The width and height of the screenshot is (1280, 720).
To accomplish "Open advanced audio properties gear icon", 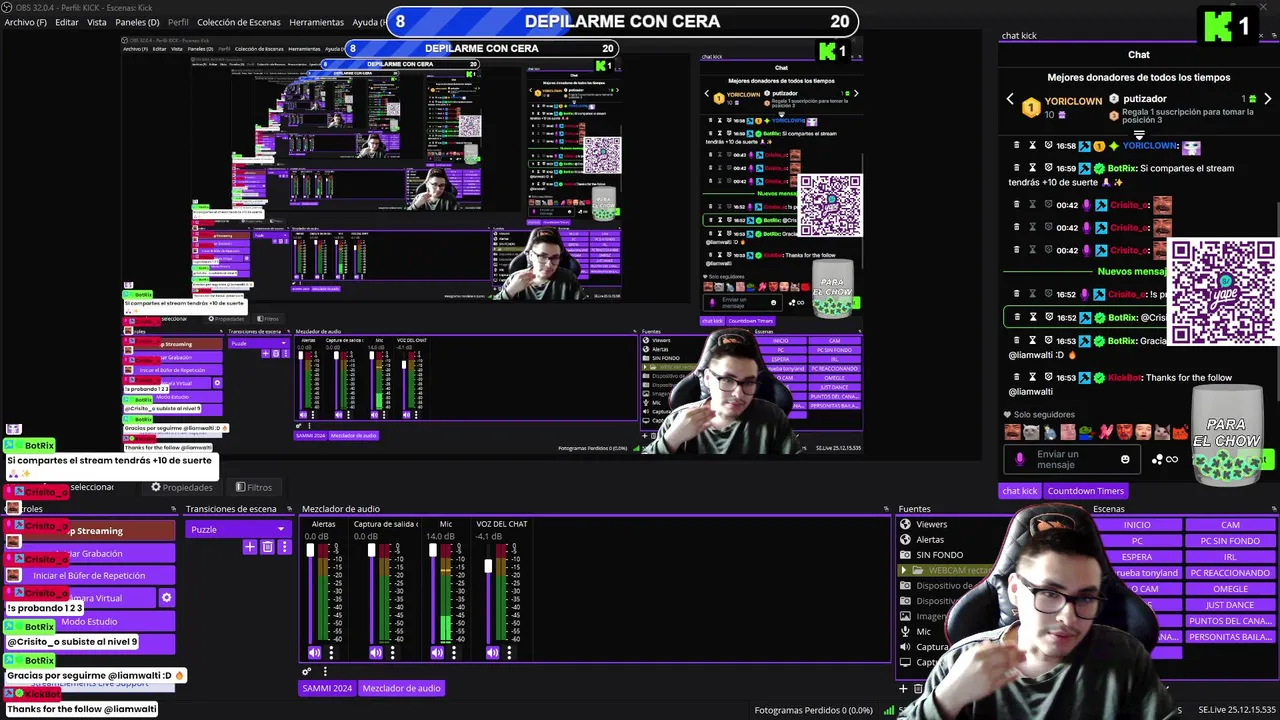I will 307,671.
